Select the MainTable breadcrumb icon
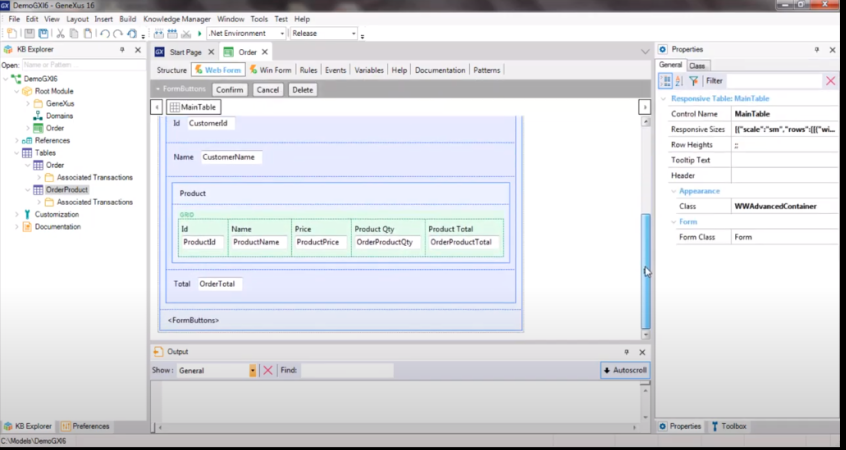846x450 pixels. click(175, 107)
